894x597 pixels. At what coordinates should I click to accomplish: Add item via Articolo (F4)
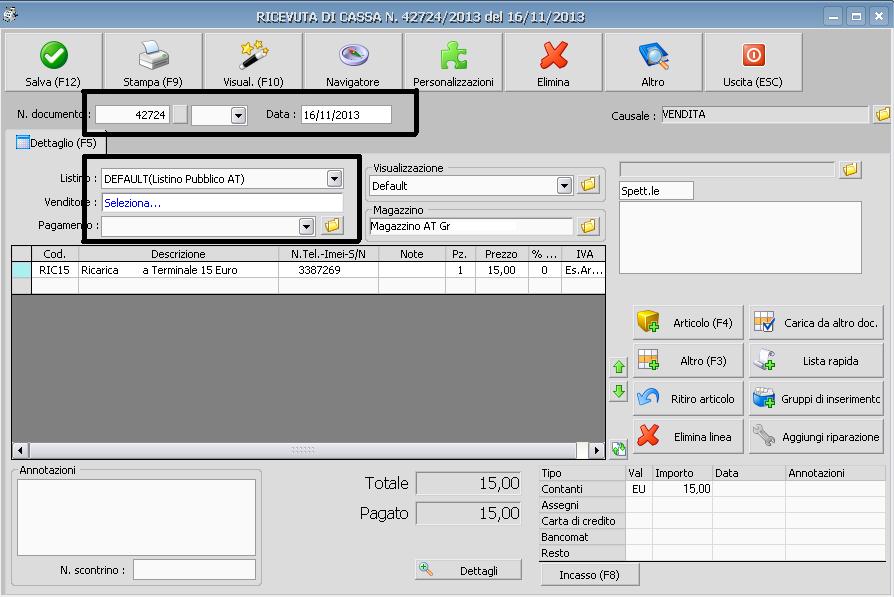[688, 323]
